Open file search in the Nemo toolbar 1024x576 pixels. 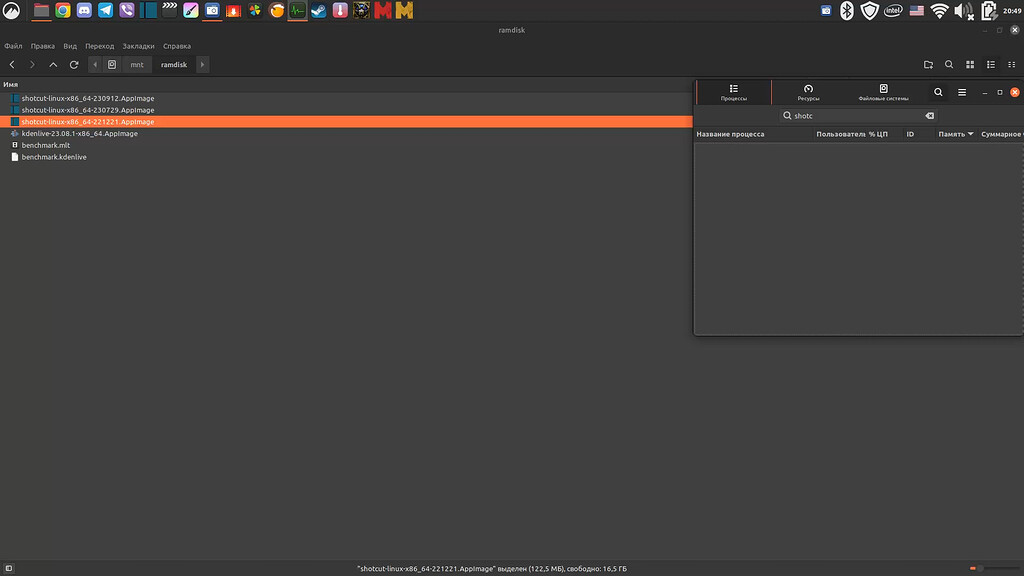coord(949,64)
